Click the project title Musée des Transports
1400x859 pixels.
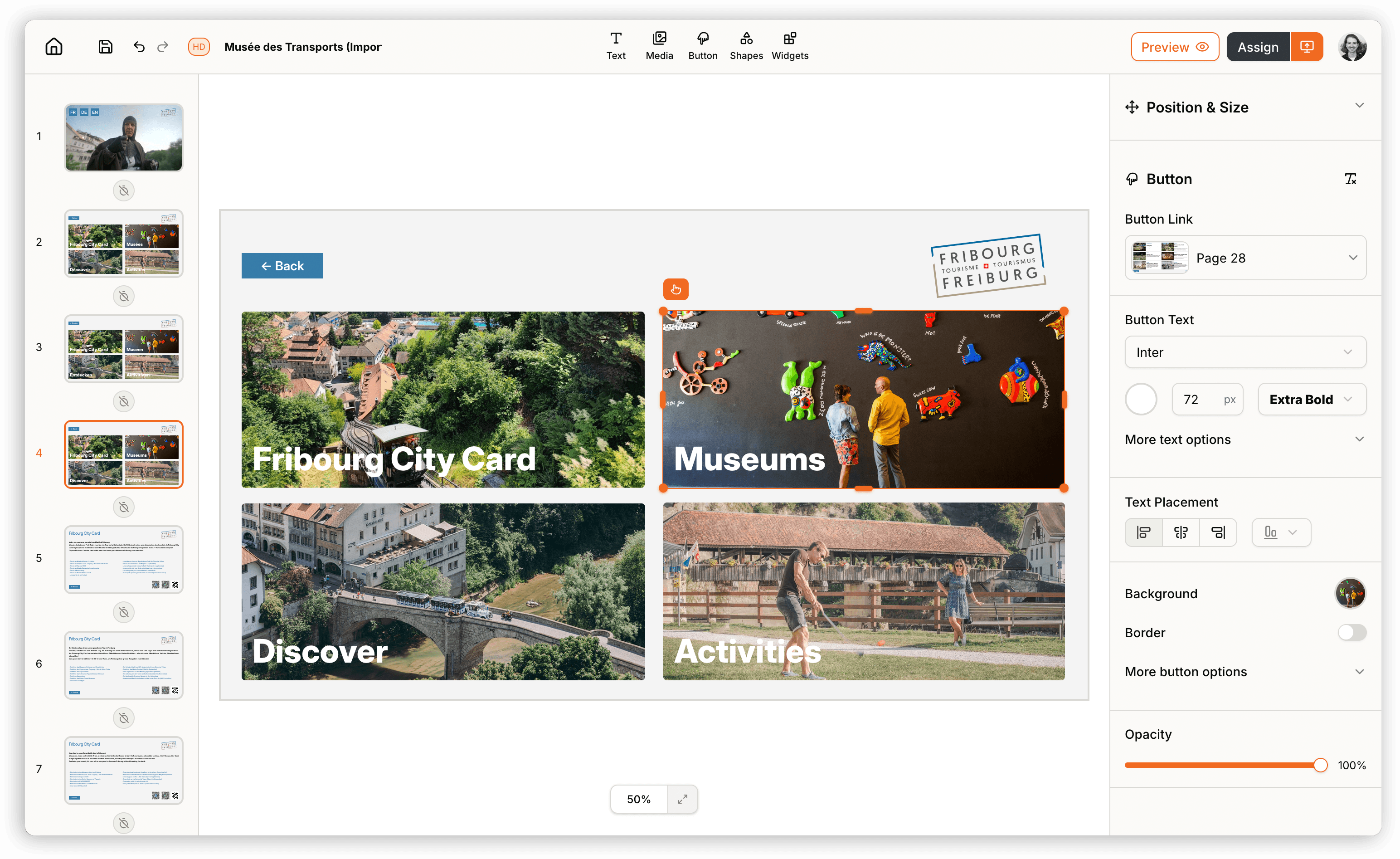[303, 47]
